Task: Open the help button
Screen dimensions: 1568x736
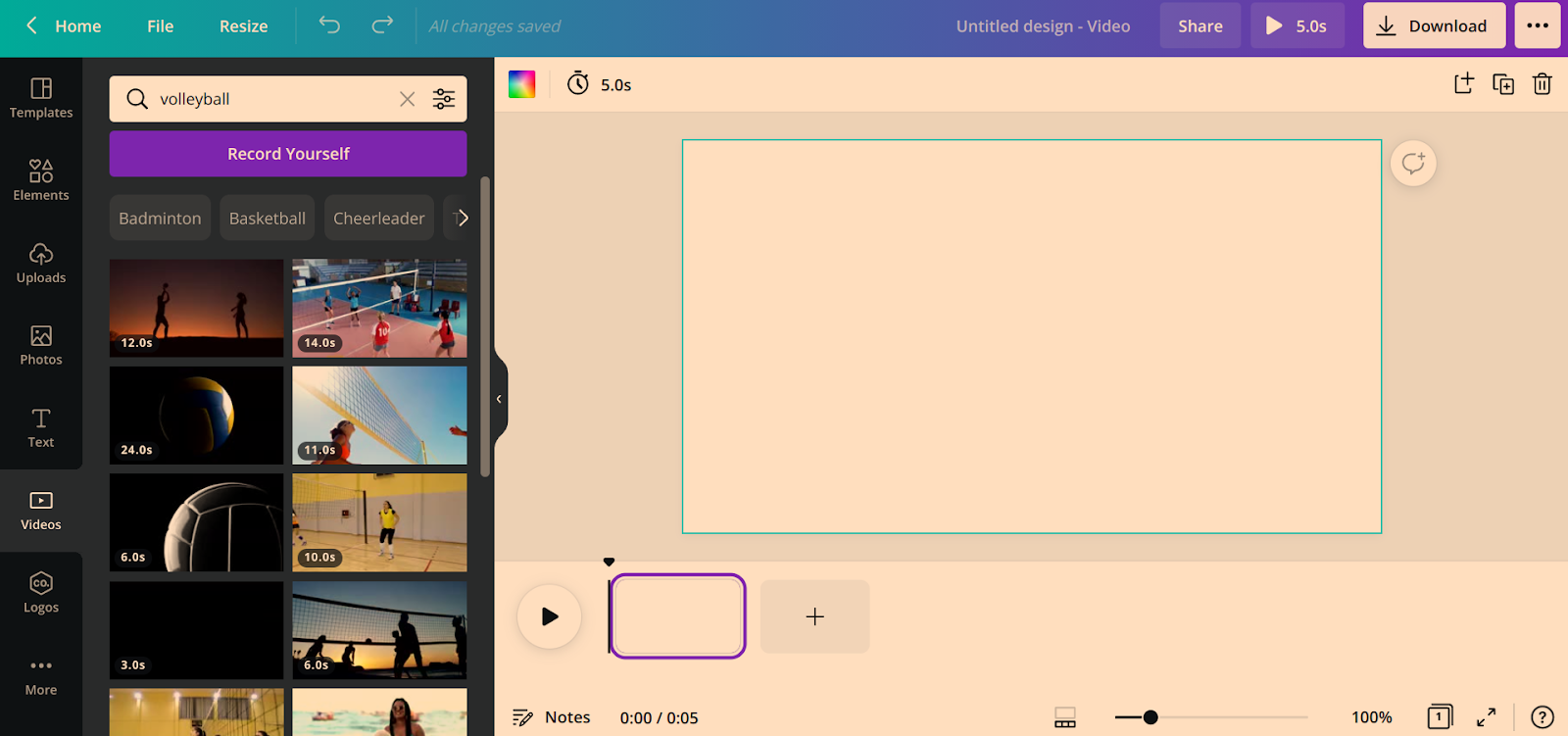Action: coord(1543,717)
